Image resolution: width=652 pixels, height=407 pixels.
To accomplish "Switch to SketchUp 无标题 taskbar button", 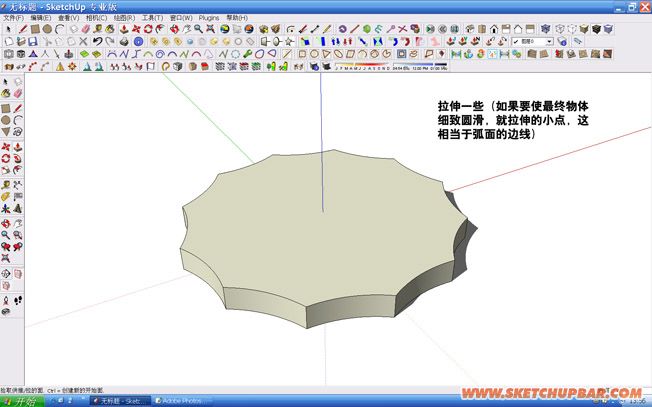I will [121, 401].
